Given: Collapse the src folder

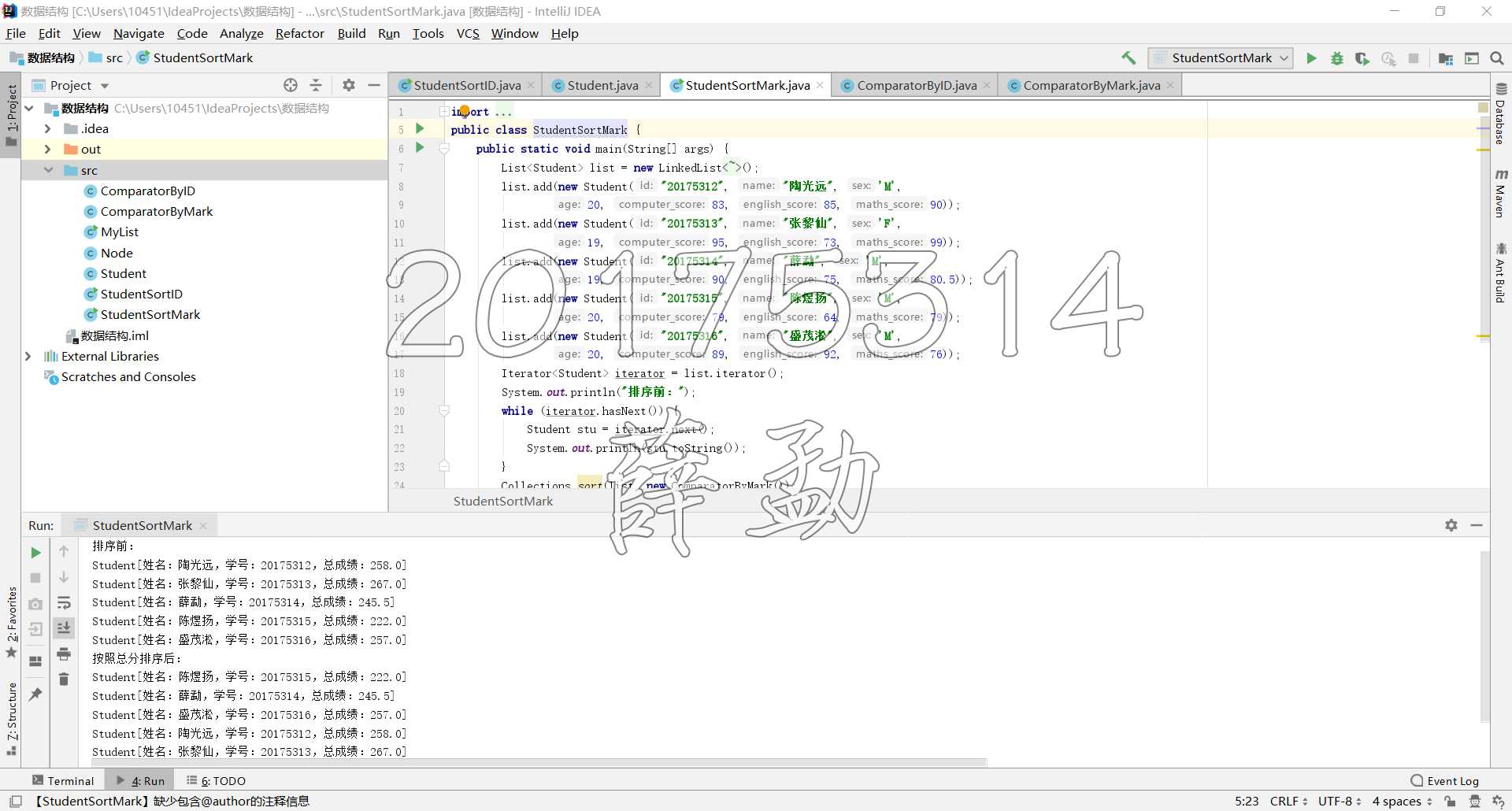Looking at the screenshot, I should coord(47,170).
